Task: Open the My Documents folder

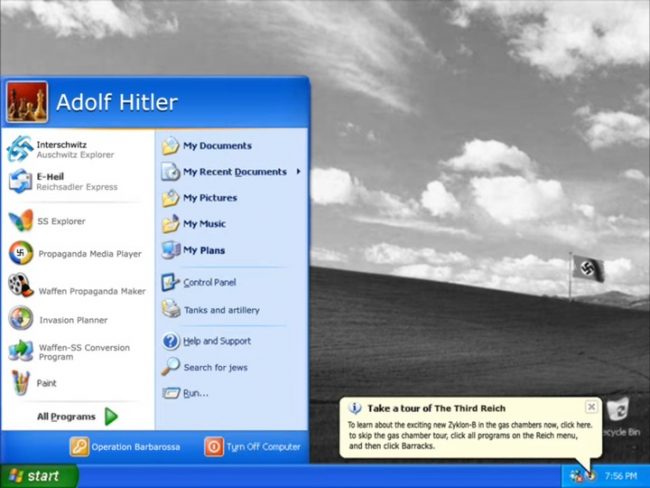Action: 207,146
